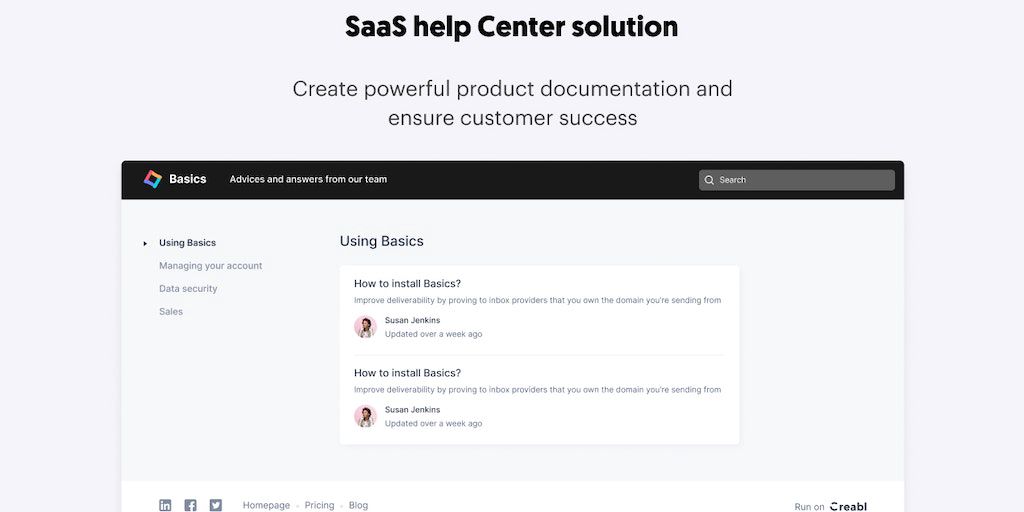Select Using Basics in the sidebar
The height and width of the screenshot is (512, 1024).
187,243
